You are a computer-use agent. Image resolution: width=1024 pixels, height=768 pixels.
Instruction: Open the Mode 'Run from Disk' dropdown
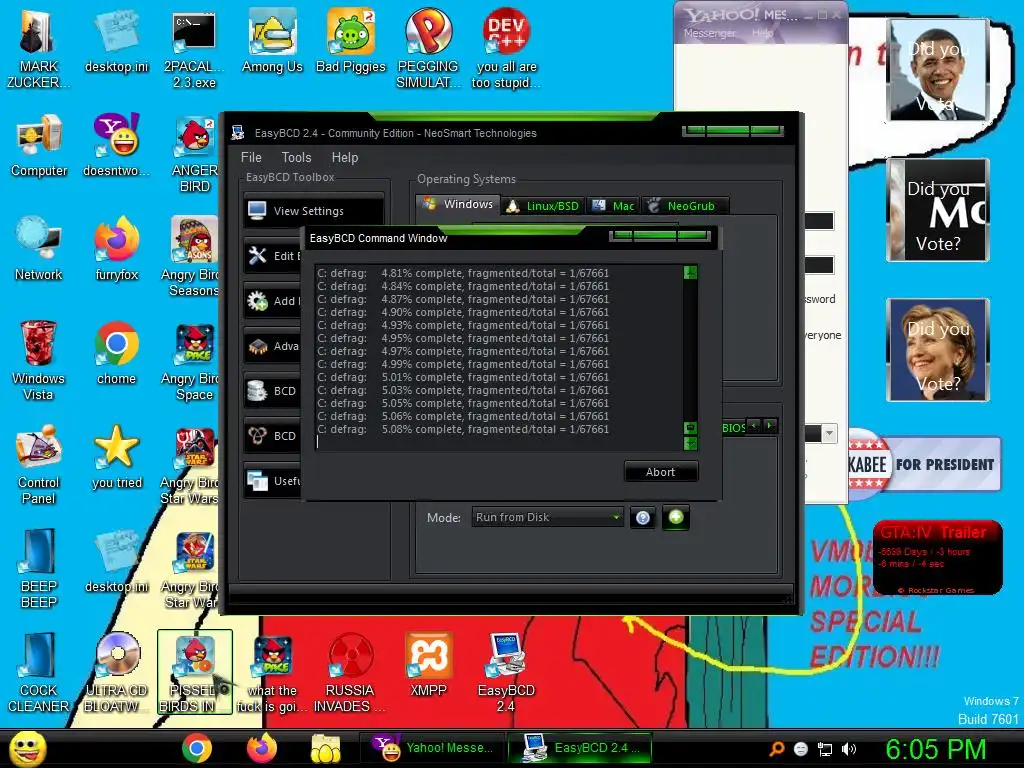pos(547,517)
